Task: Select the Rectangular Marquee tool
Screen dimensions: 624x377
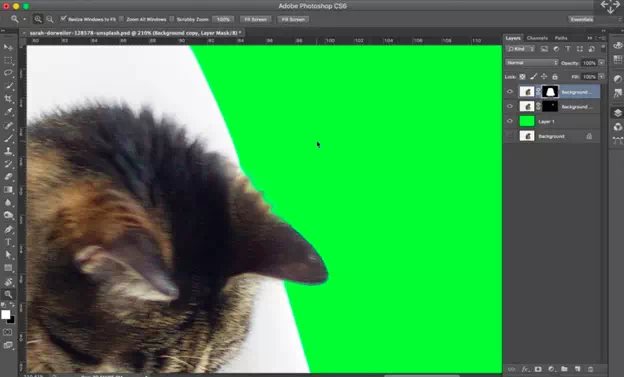Action: coord(8,61)
